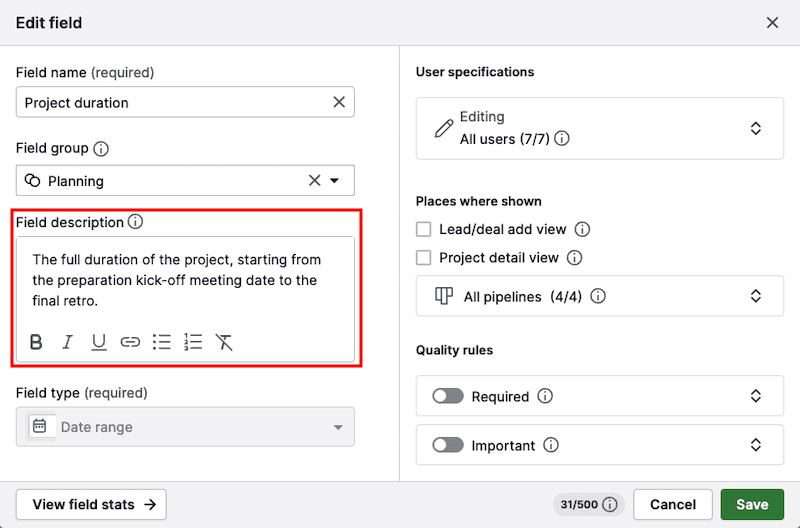800x528 pixels.
Task: Underline the field description text
Action: [x=99, y=342]
